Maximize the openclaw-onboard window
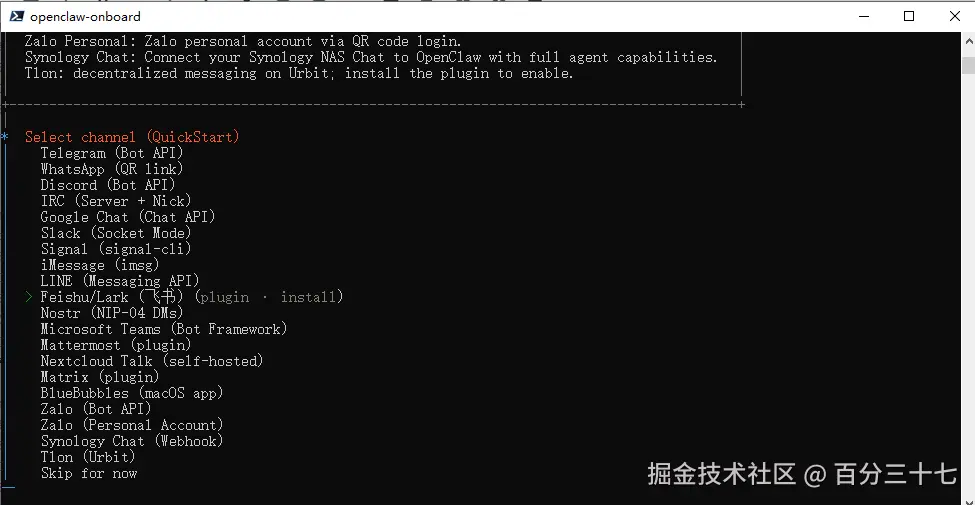This screenshot has height=505, width=975. [x=909, y=16]
